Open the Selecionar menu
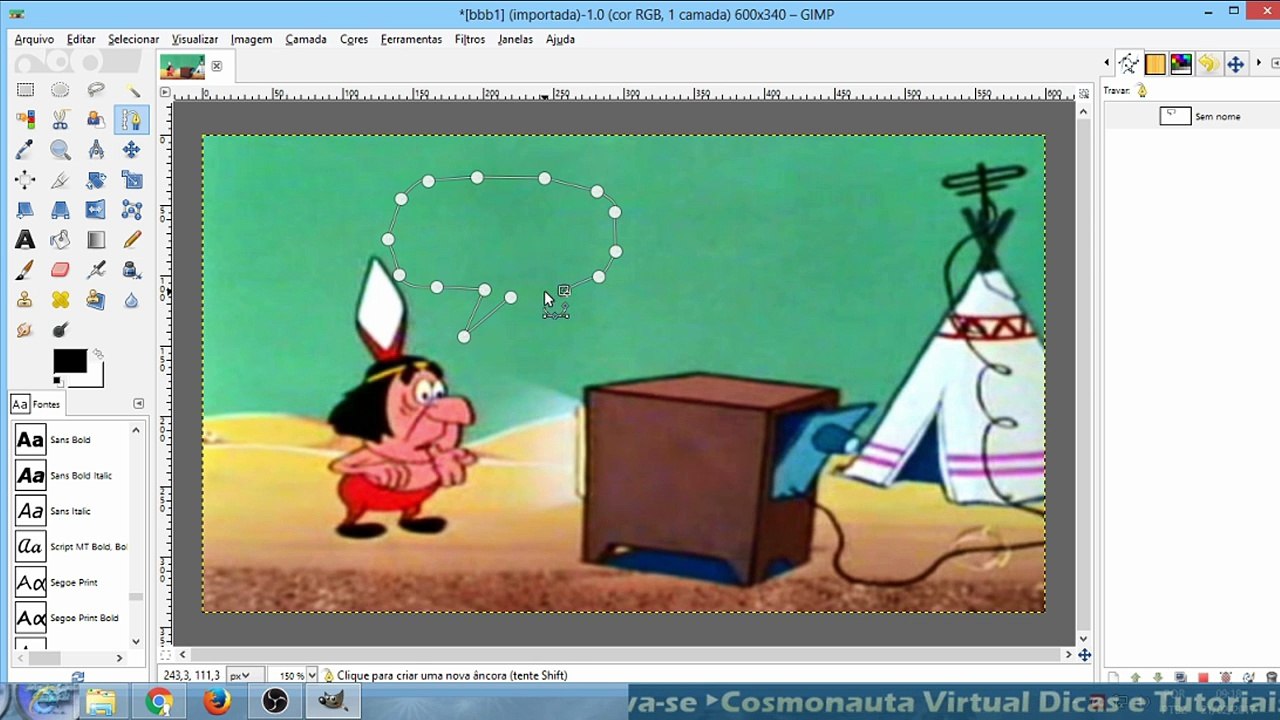Image resolution: width=1280 pixels, height=720 pixels. (x=133, y=39)
